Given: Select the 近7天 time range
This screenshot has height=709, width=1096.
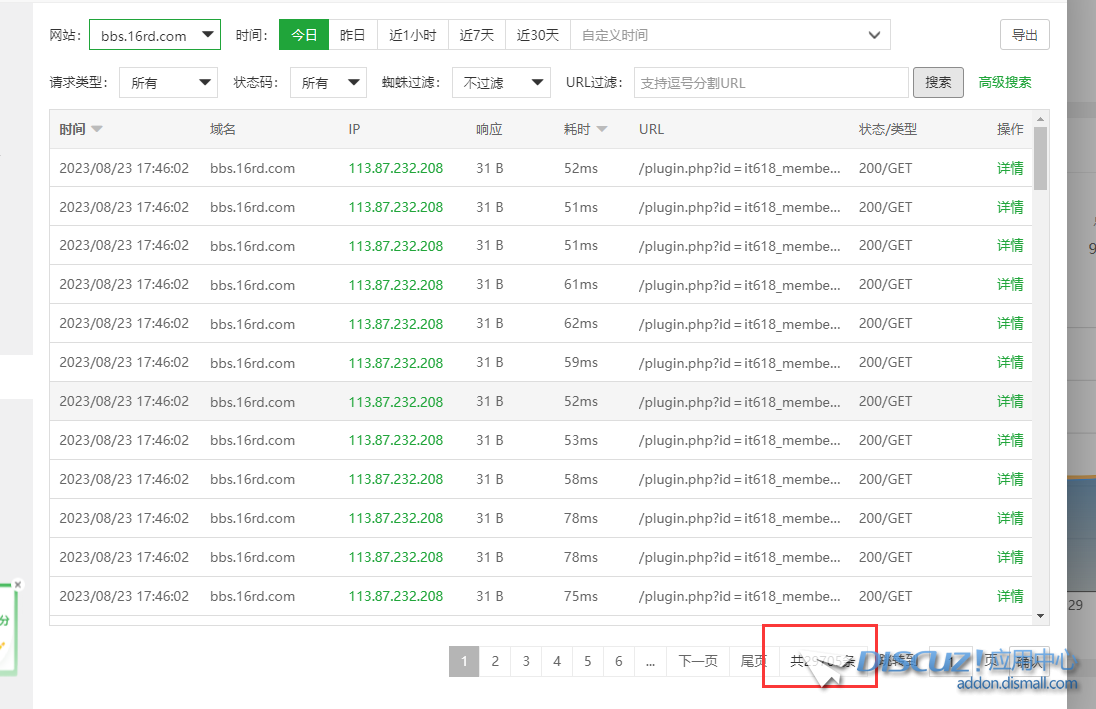Looking at the screenshot, I should click(477, 34).
